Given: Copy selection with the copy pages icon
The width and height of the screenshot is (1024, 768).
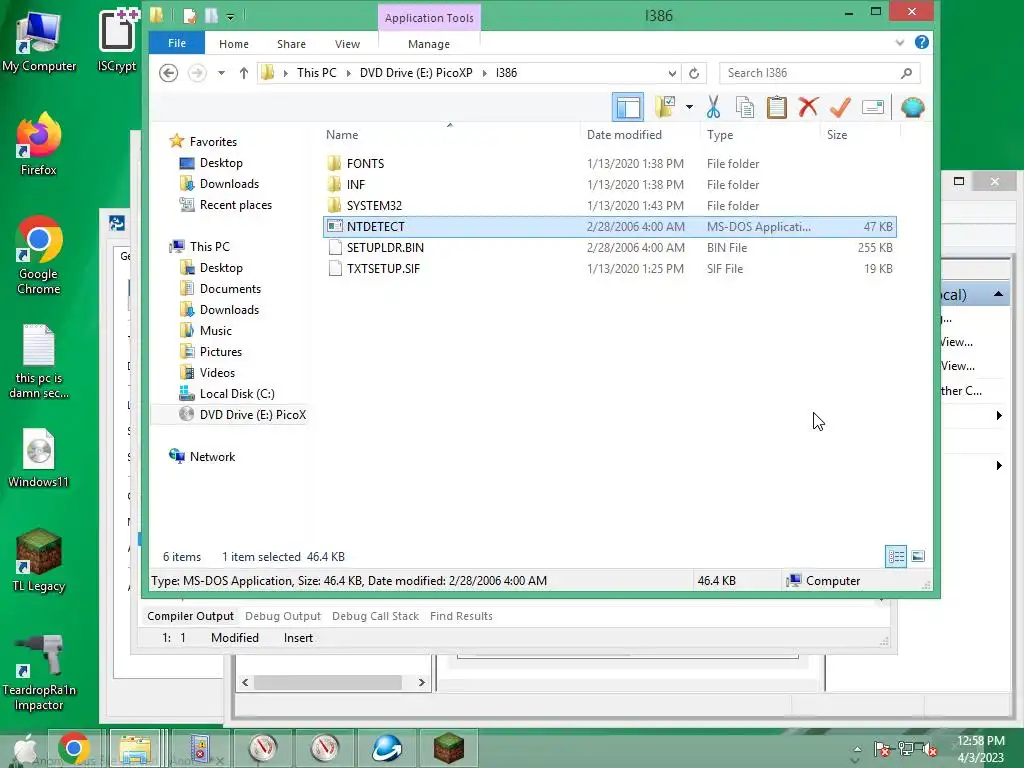Looking at the screenshot, I should 745,107.
